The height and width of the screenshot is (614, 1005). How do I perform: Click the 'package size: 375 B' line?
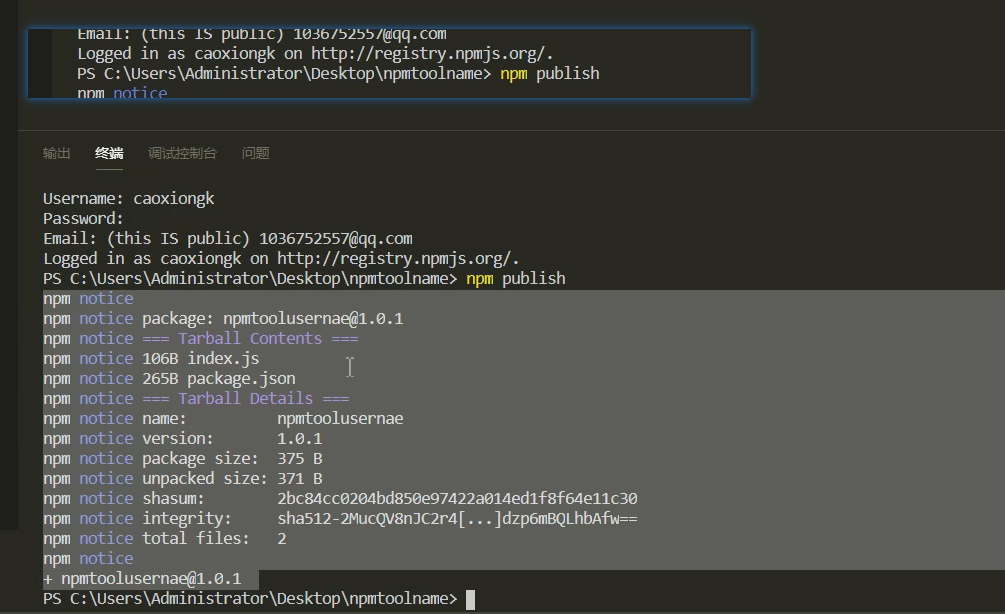point(183,458)
